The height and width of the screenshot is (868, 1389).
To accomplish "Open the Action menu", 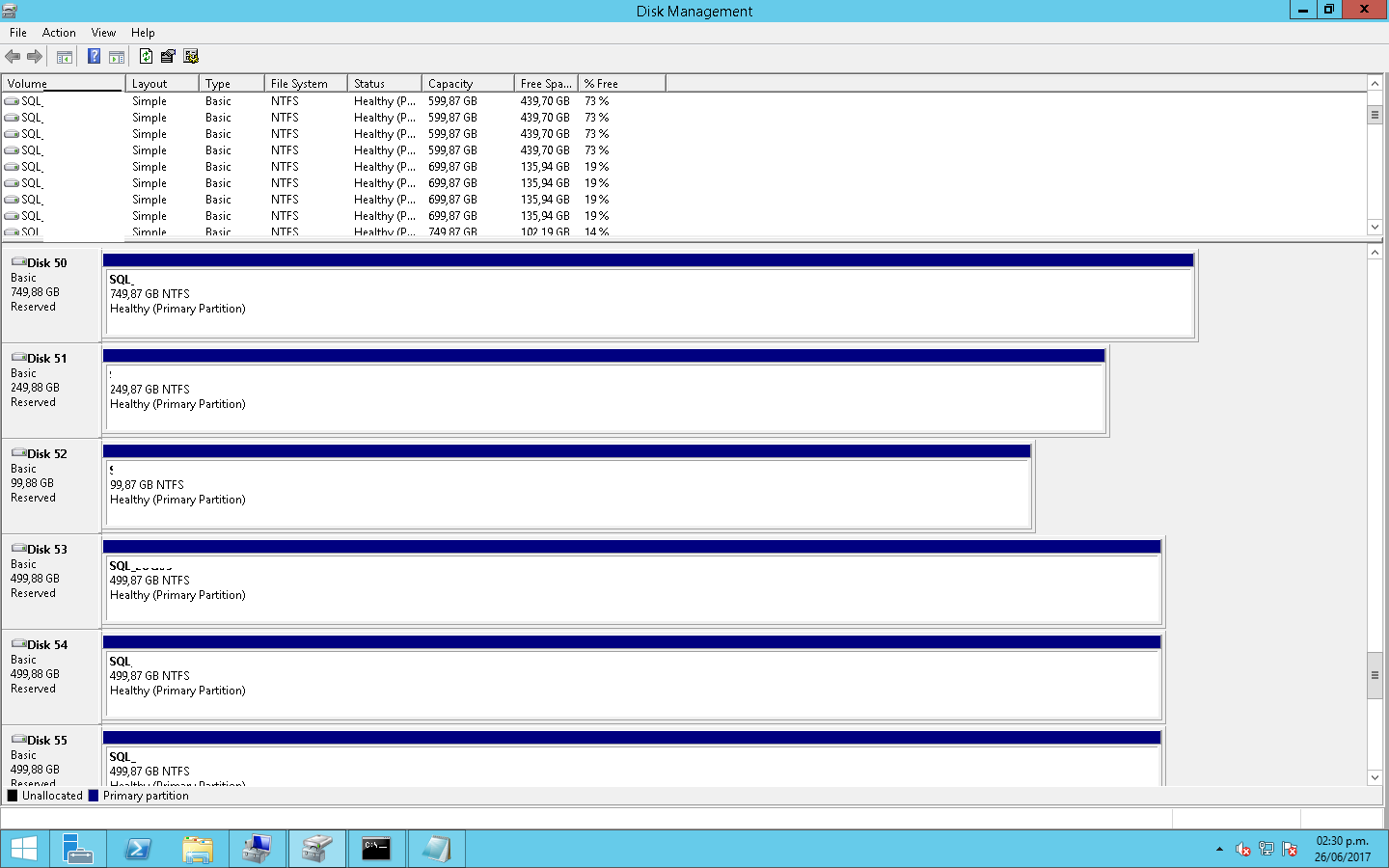I will pyautogui.click(x=59, y=33).
